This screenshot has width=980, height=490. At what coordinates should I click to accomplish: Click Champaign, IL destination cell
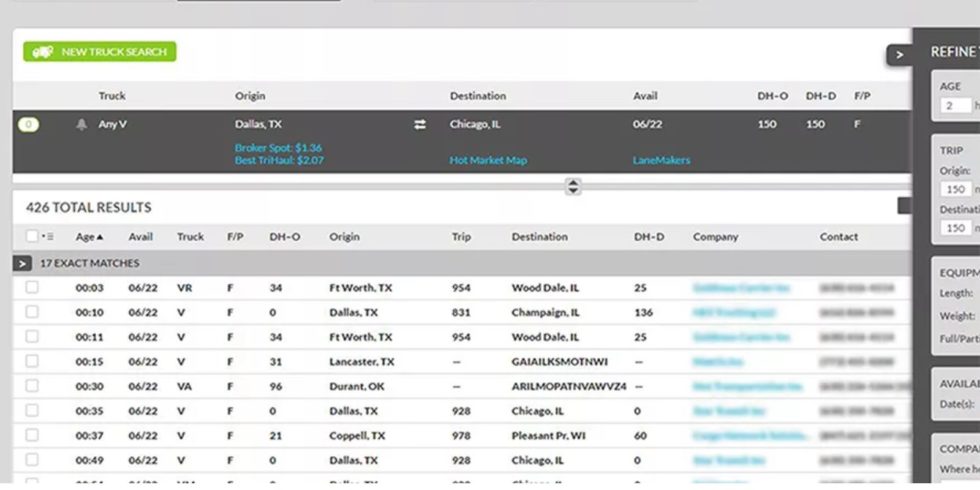pyautogui.click(x=546, y=312)
